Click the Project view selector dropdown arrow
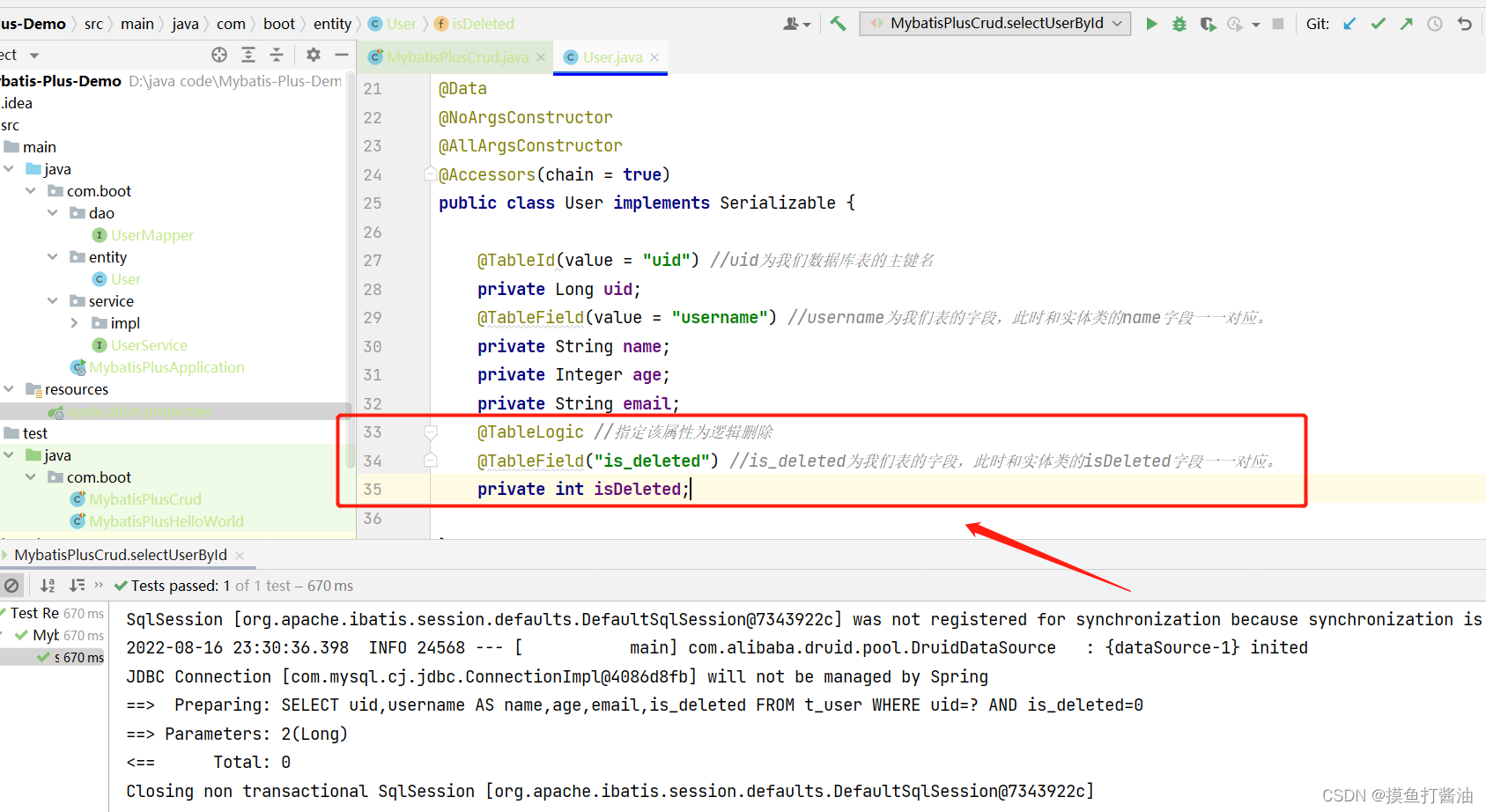Screen dimensions: 1486x812 (34, 55)
